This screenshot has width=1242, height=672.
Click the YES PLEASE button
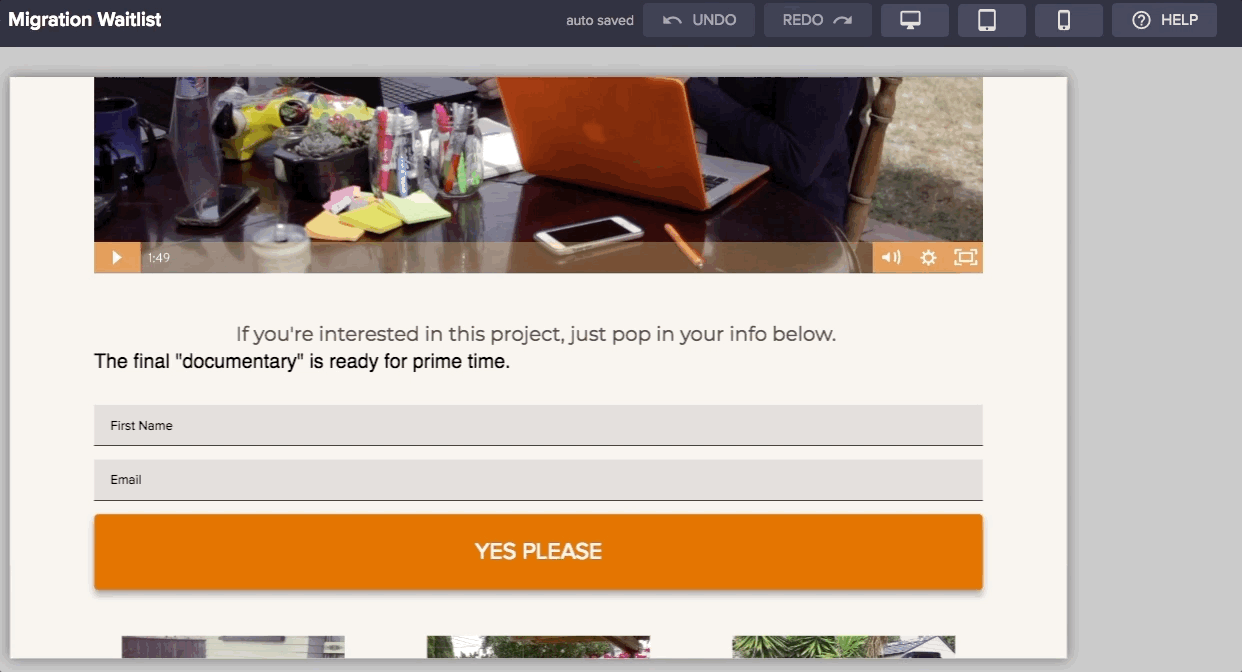pyautogui.click(x=538, y=552)
